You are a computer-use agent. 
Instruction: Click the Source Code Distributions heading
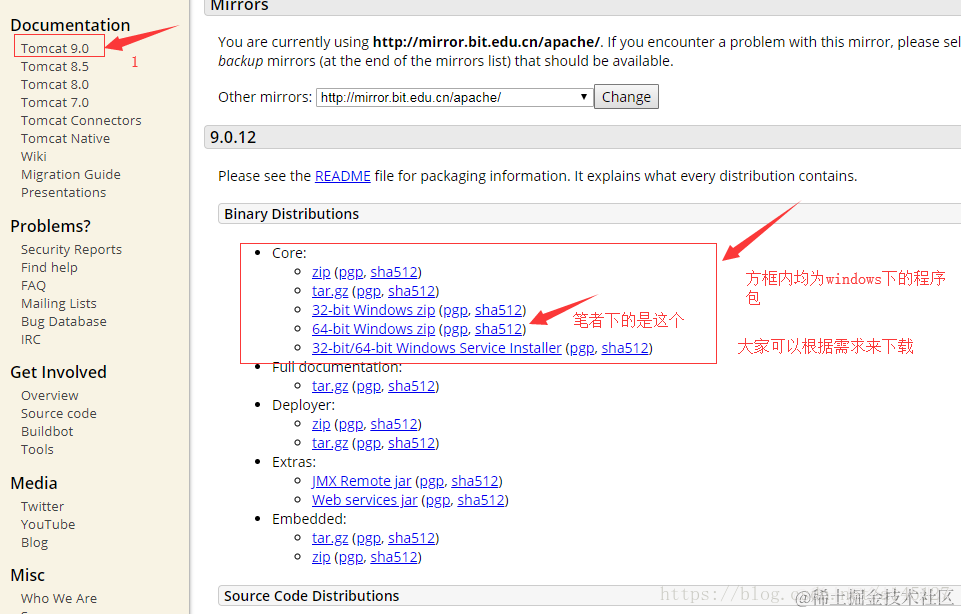(311, 596)
